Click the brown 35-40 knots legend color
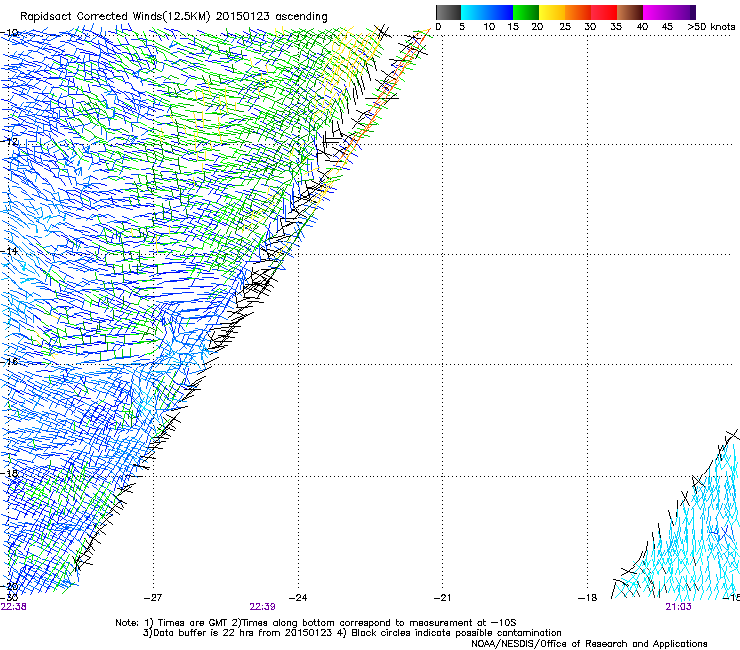740x650 pixels. [x=630, y=12]
